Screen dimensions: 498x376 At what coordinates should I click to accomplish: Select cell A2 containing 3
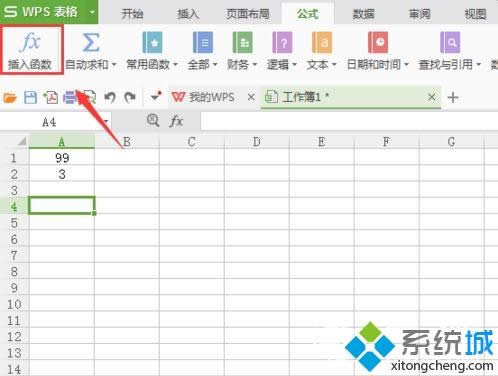[x=62, y=174]
